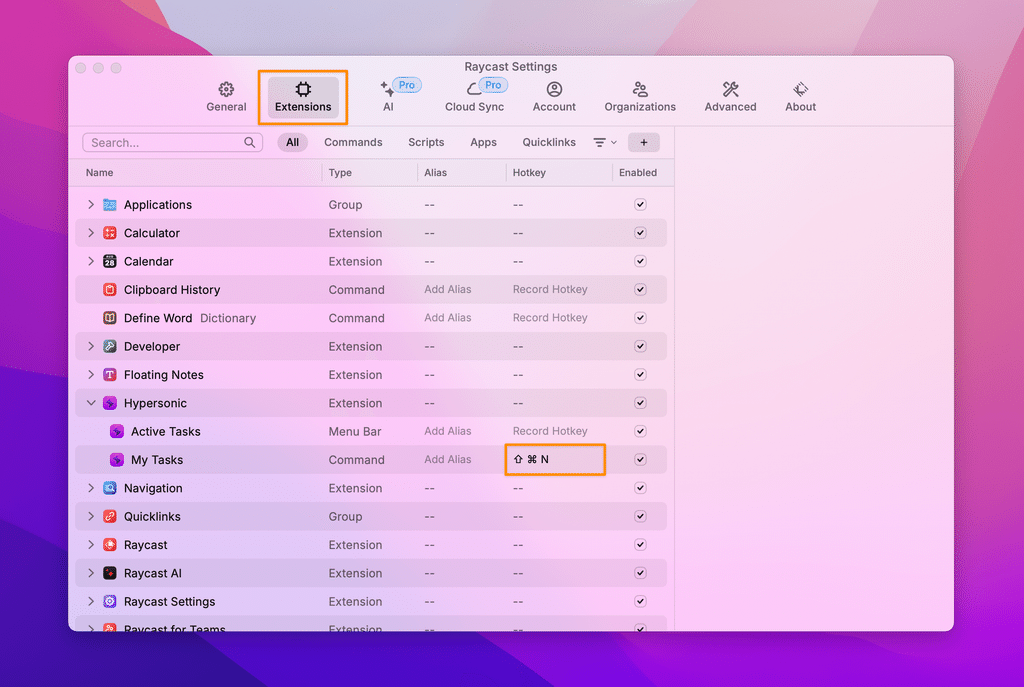Select the Hotkey column header
The height and width of the screenshot is (687, 1024).
[x=529, y=172]
